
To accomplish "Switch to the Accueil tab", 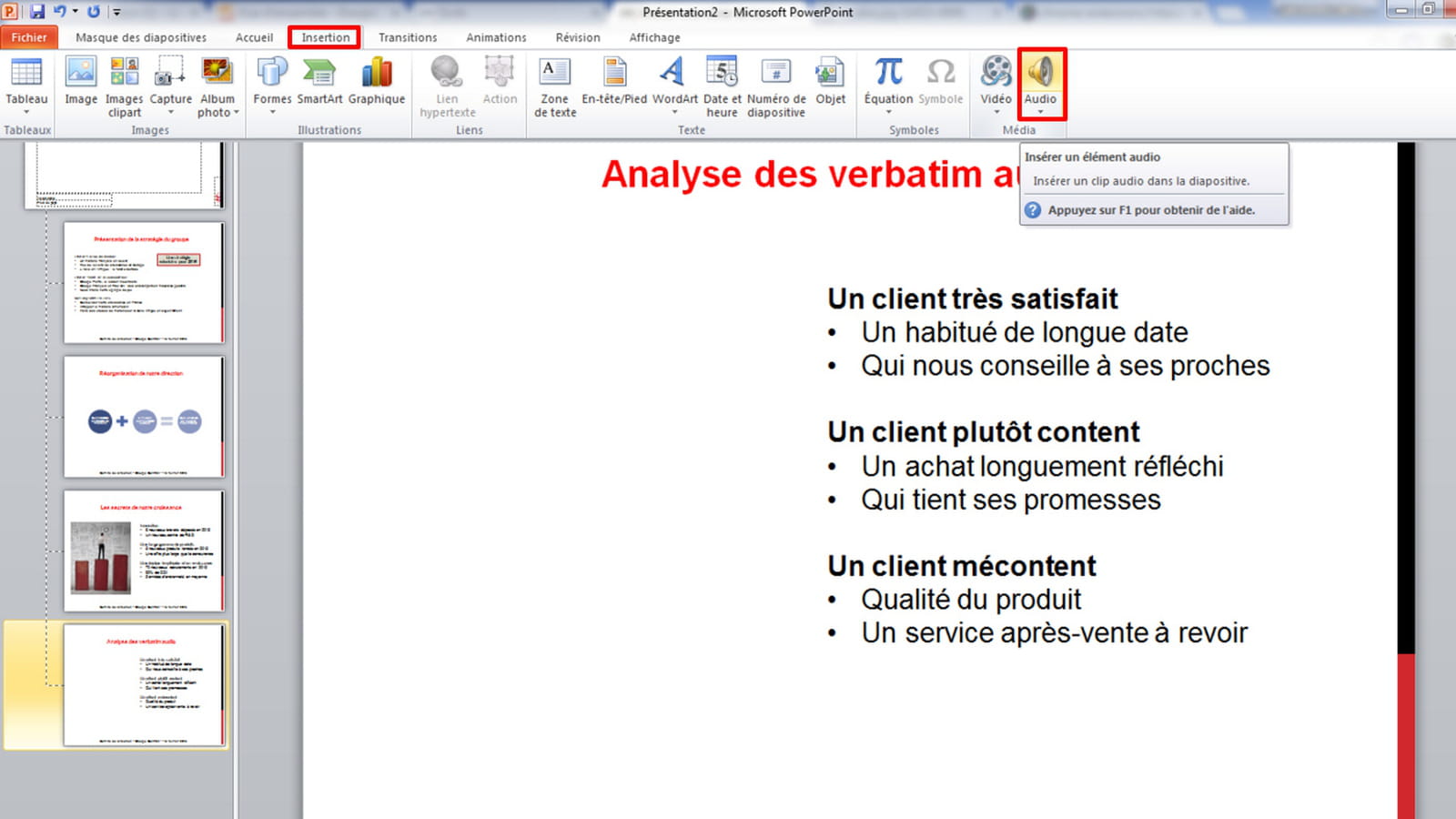I will point(254,37).
